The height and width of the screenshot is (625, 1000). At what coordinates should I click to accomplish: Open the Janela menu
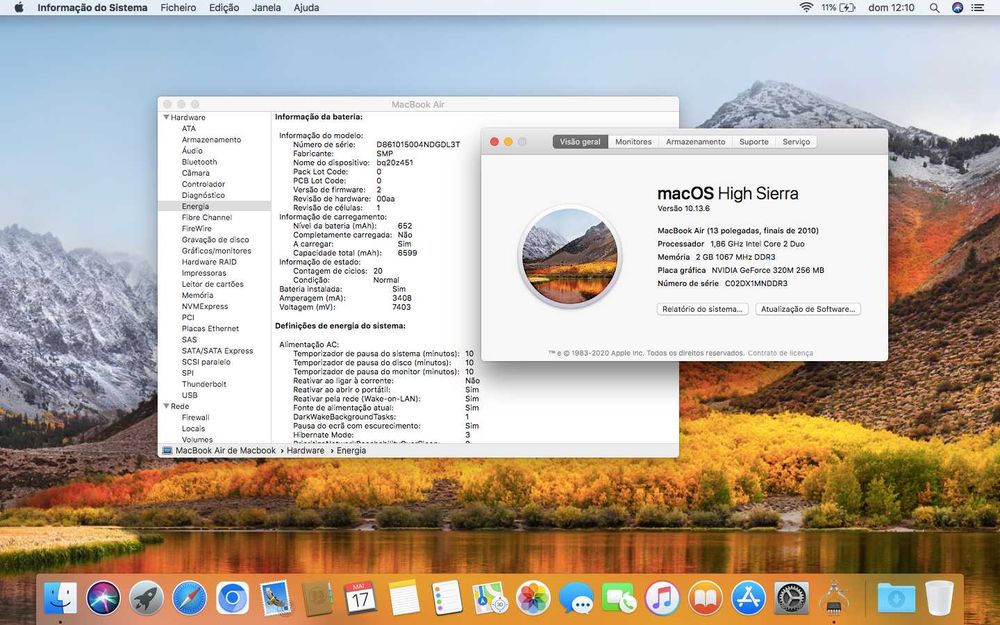pos(266,8)
